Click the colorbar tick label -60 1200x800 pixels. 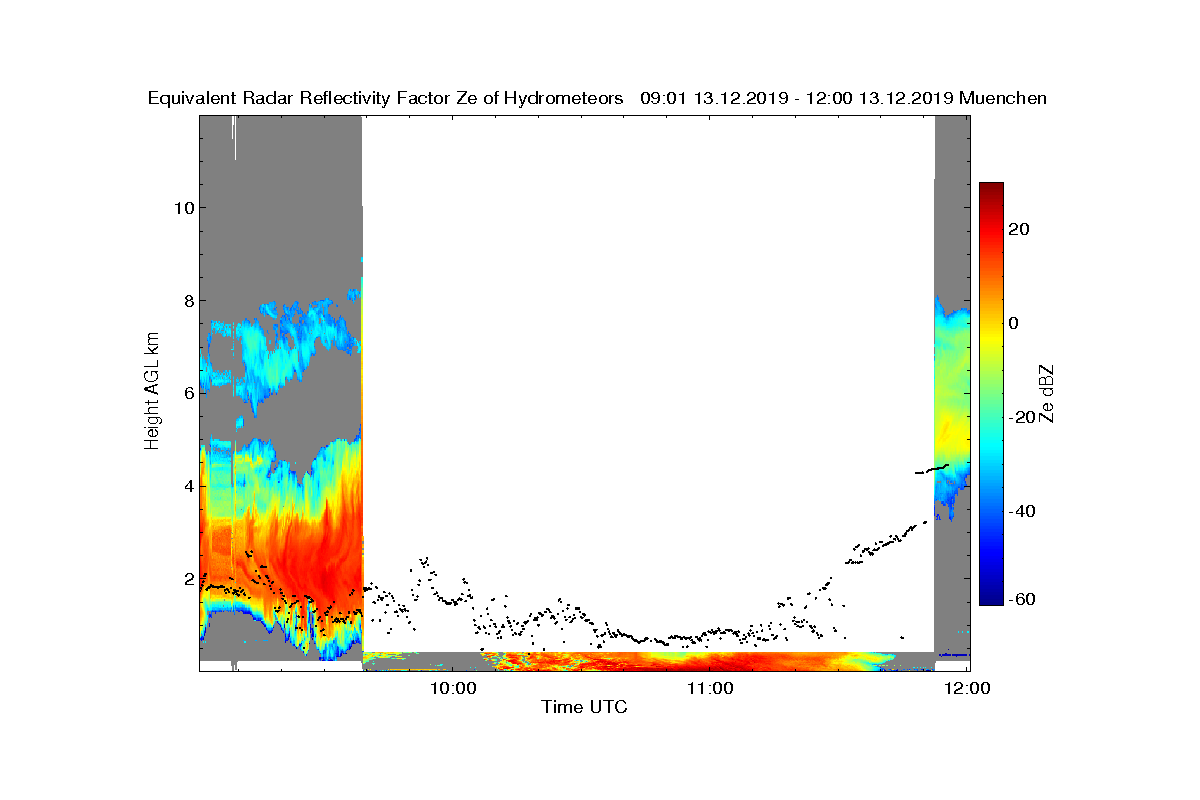coord(1022,599)
